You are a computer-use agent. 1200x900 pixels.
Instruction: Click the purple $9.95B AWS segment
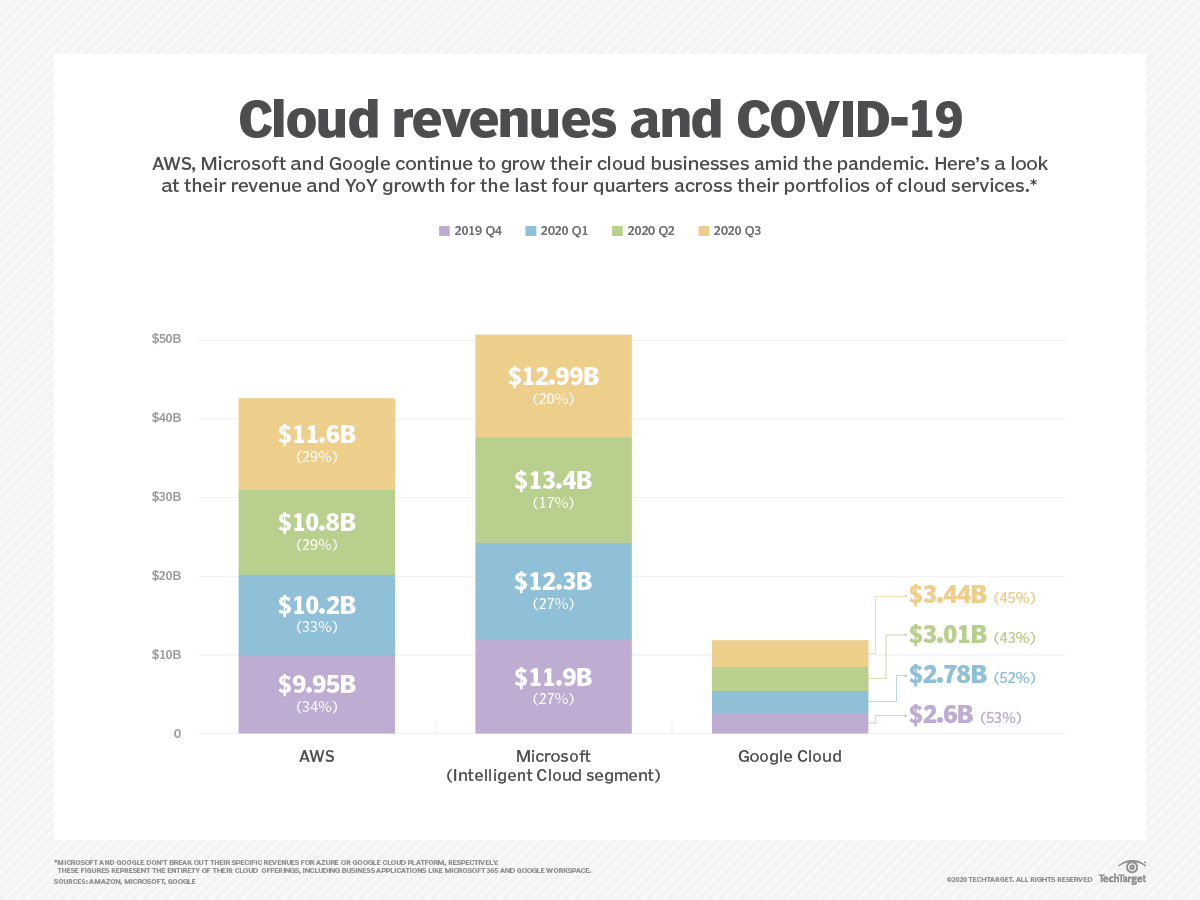tap(316, 692)
